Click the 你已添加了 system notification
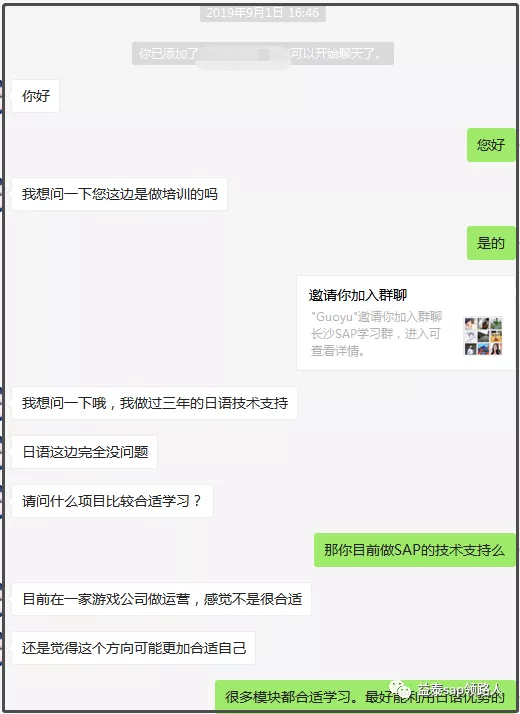The image size is (520, 714). click(263, 54)
